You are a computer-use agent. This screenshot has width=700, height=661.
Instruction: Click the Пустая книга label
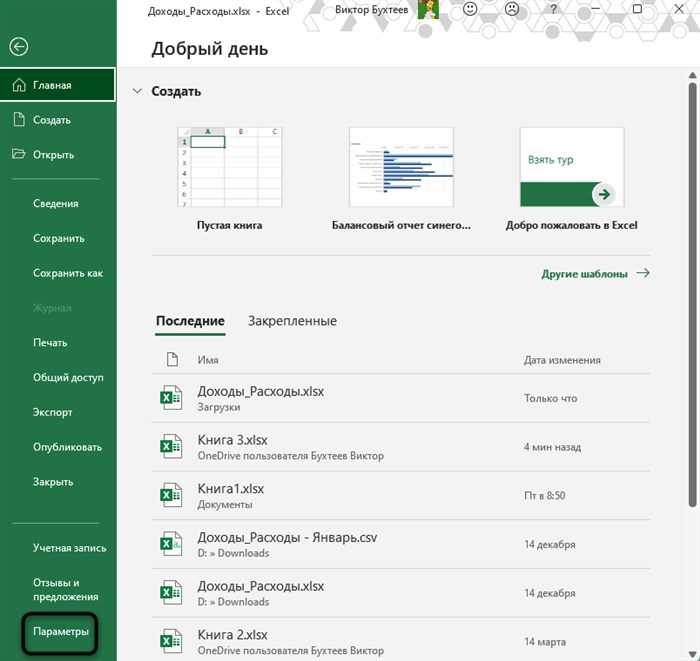pos(229,225)
